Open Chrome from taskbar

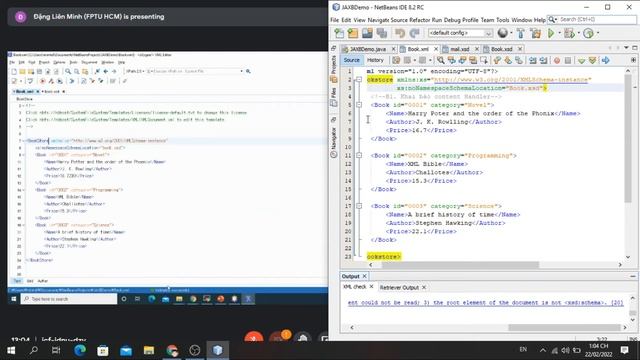click(x=172, y=350)
